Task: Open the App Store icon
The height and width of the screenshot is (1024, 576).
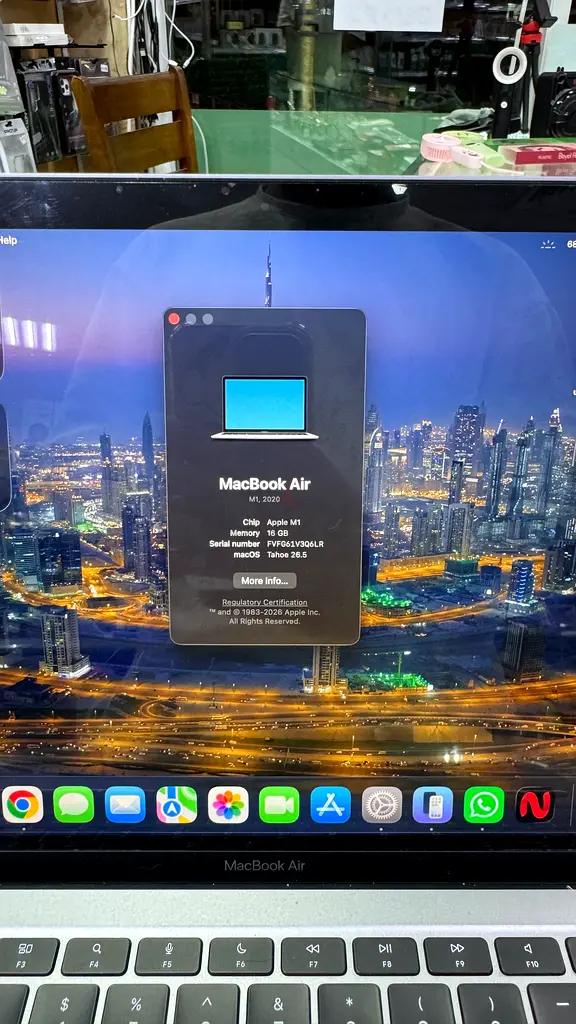Action: click(x=331, y=805)
